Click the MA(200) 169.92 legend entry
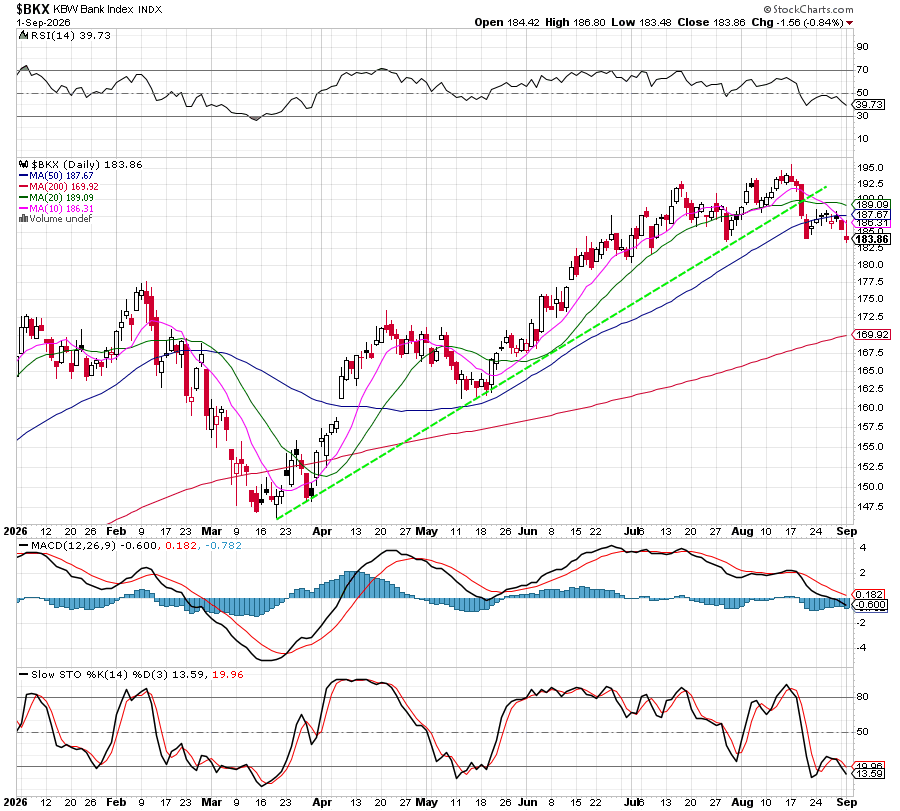This screenshot has width=900, height=811. [64, 187]
